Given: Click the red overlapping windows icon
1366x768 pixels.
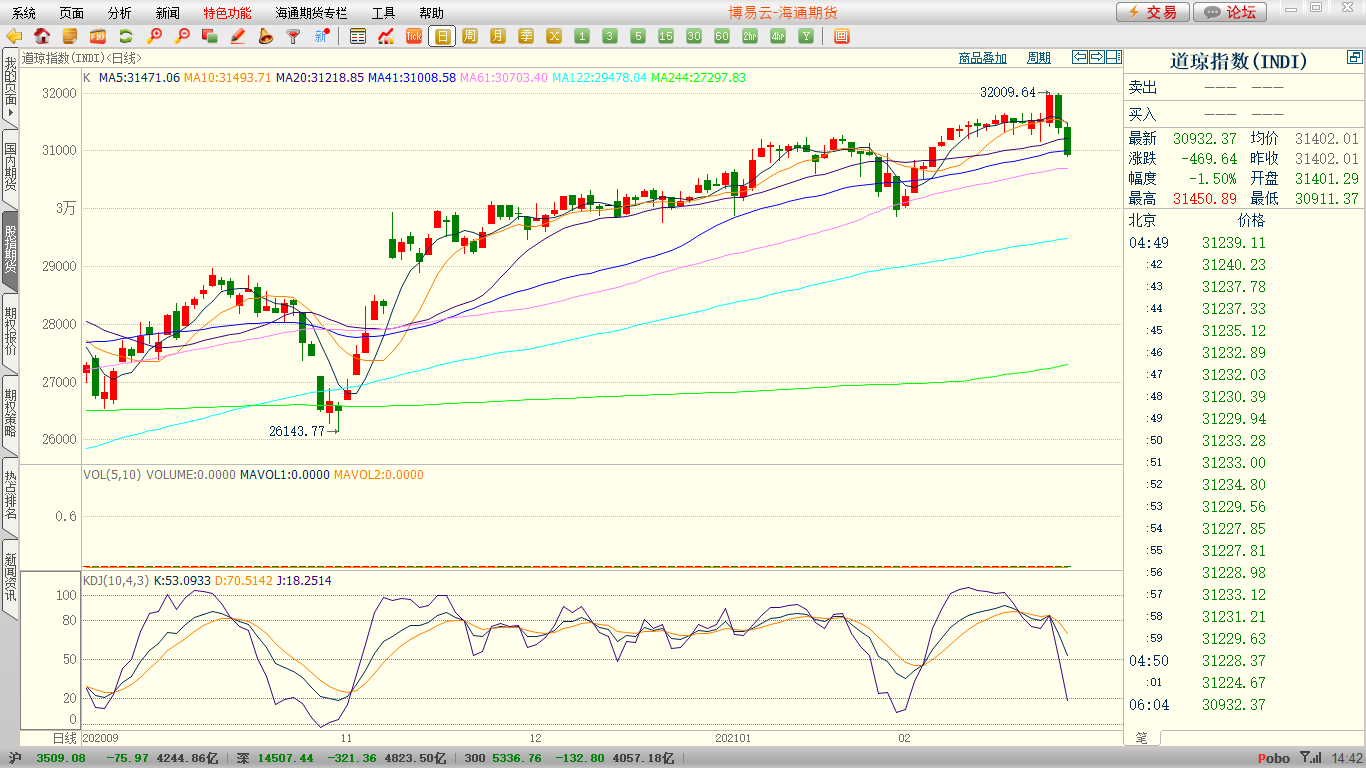Looking at the screenshot, I should (x=210, y=36).
